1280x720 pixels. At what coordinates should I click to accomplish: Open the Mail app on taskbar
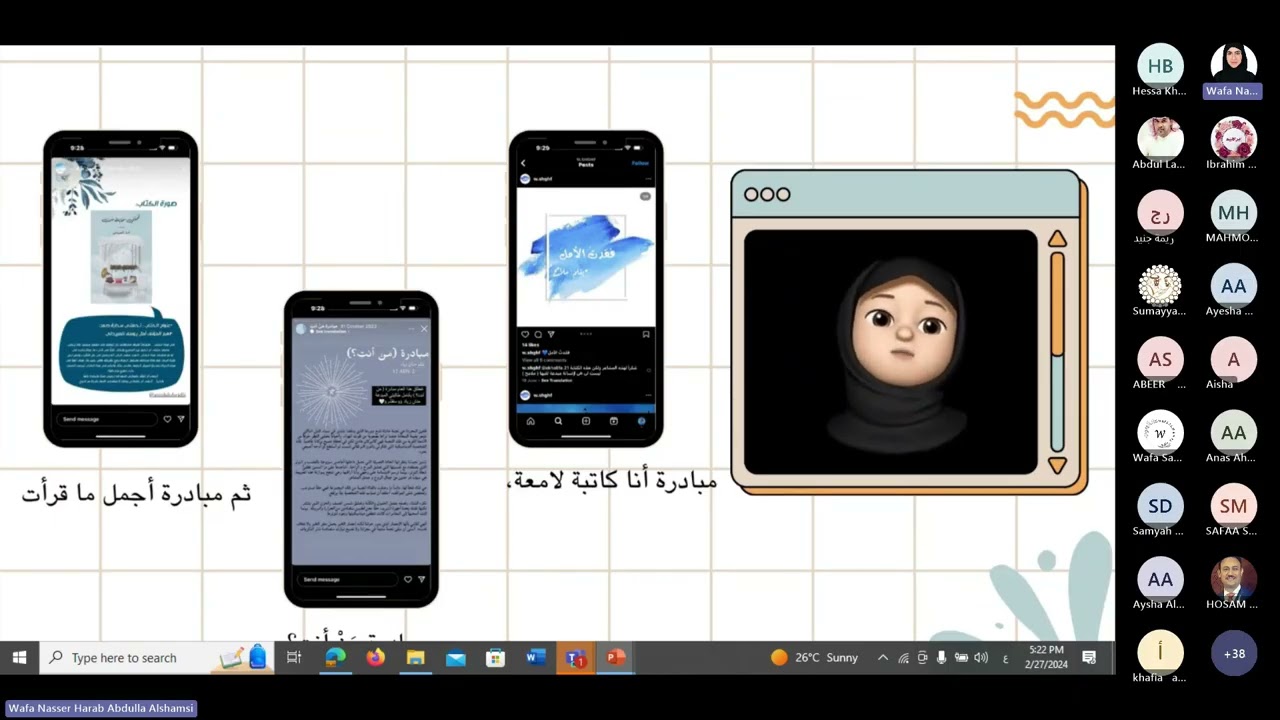[x=455, y=657]
